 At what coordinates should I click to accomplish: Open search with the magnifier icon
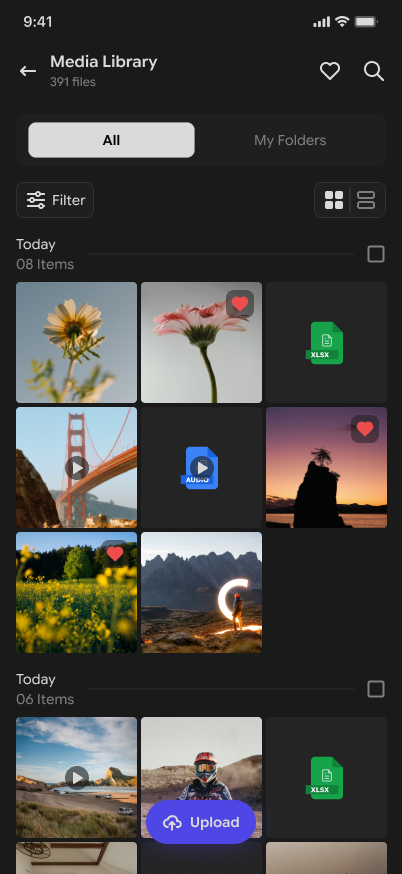(374, 71)
